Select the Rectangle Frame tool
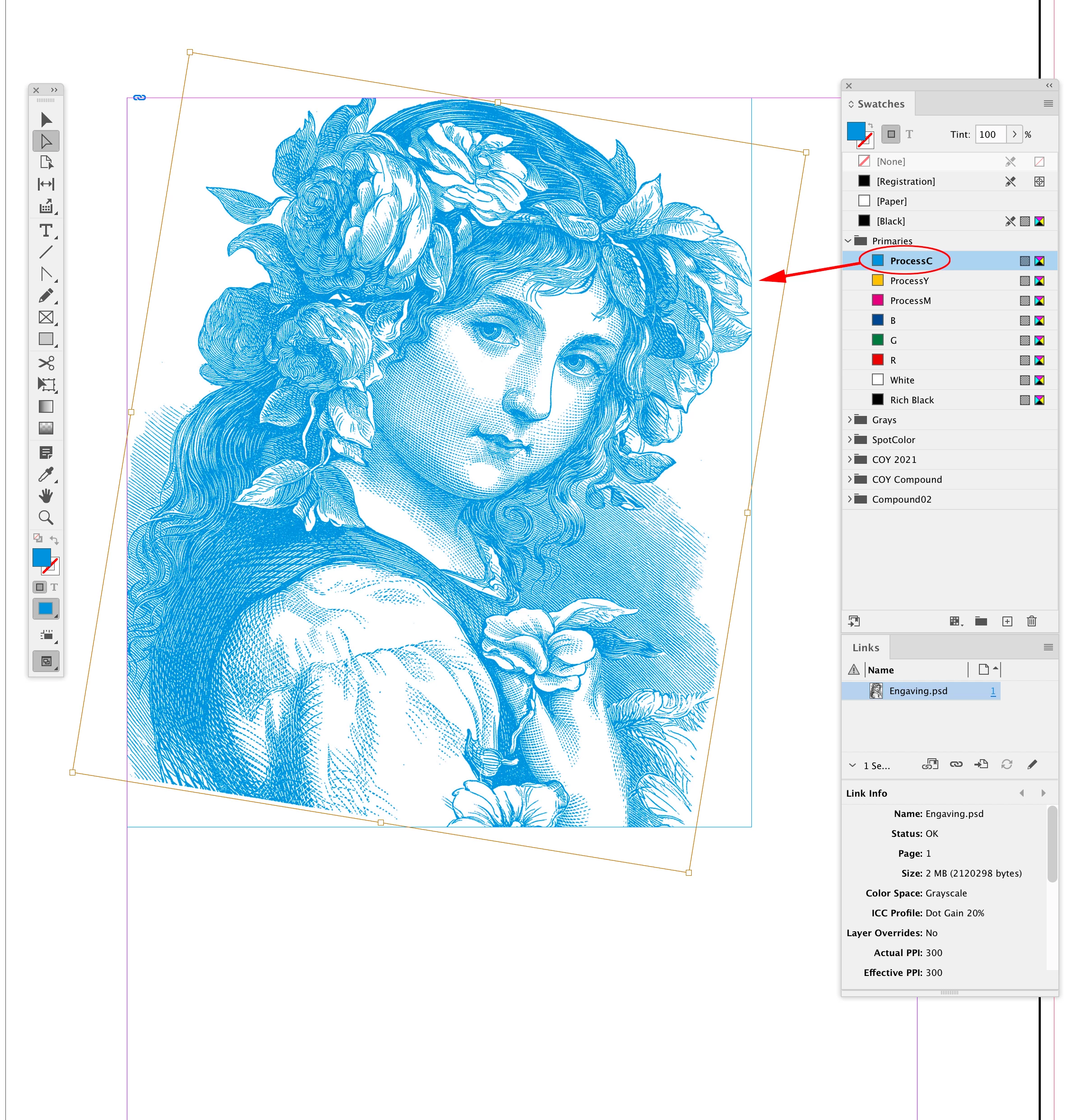The image size is (1090, 1120). point(46,318)
